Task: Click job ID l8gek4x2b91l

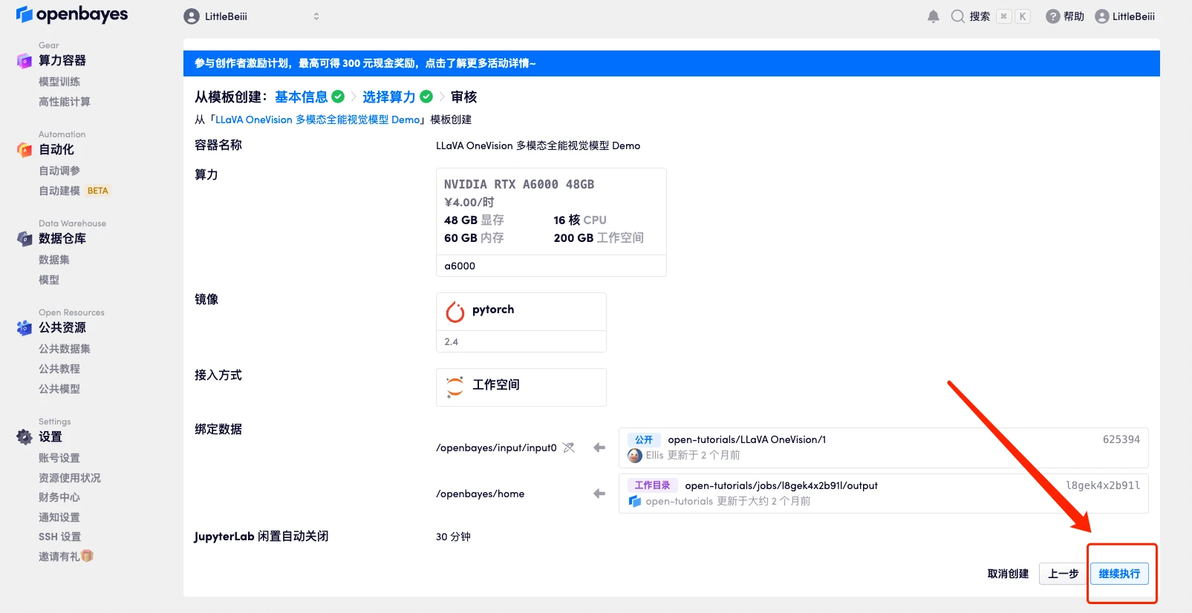Action: pyautogui.click(x=1103, y=485)
